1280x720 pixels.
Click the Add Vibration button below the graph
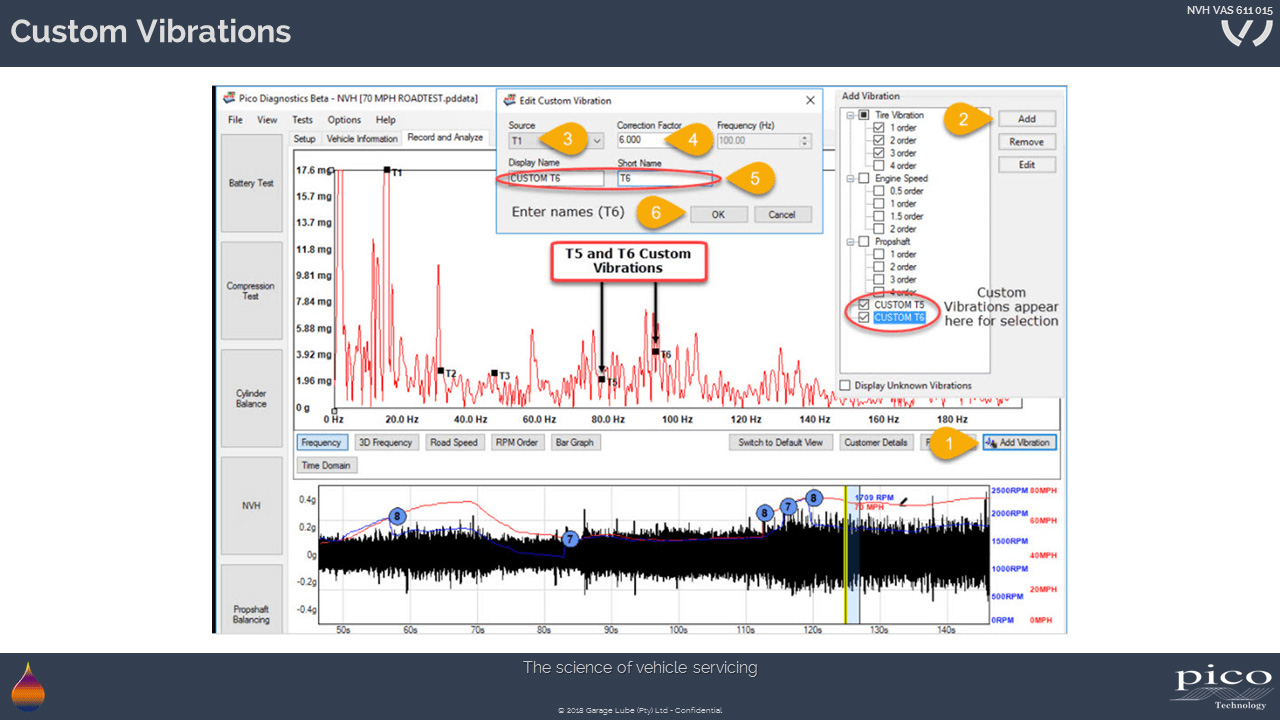click(x=1019, y=442)
